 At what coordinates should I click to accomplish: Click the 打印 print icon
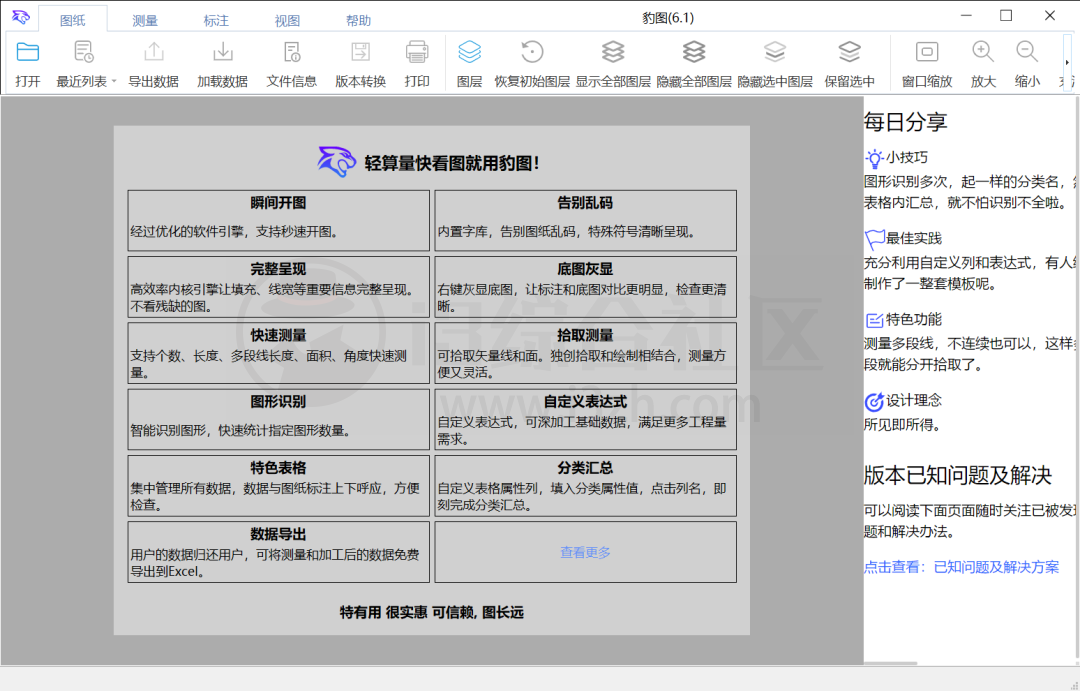click(x=417, y=52)
